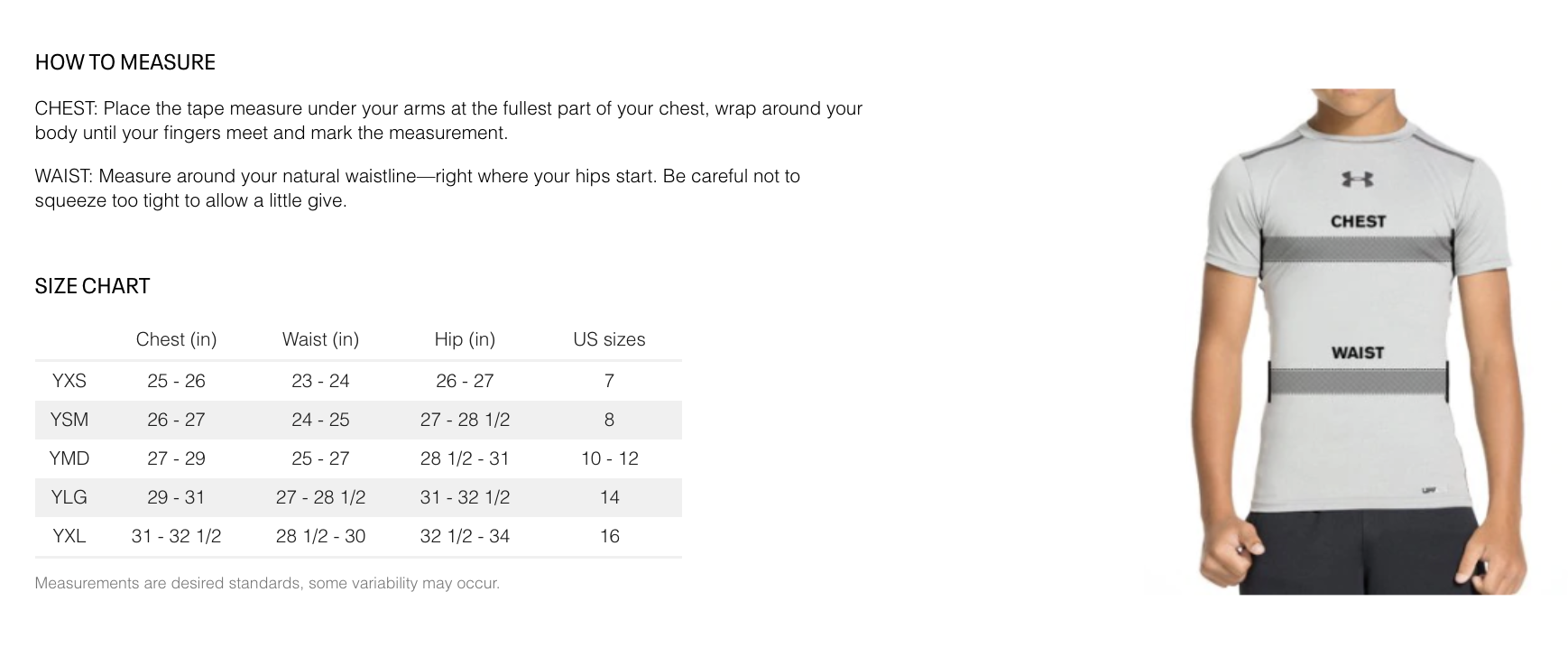Click the Under Armour logo on shirt

(x=1357, y=179)
